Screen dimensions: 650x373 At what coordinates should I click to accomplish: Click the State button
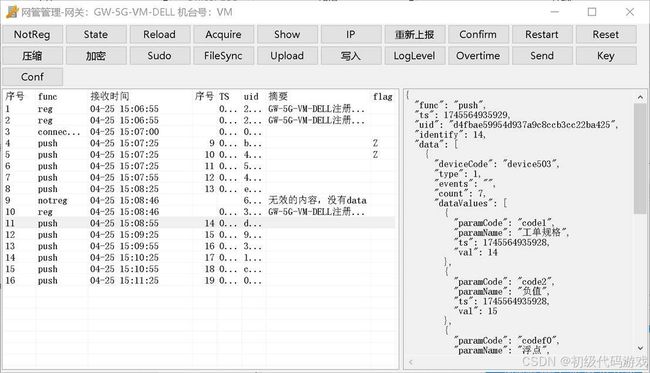pyautogui.click(x=96, y=34)
